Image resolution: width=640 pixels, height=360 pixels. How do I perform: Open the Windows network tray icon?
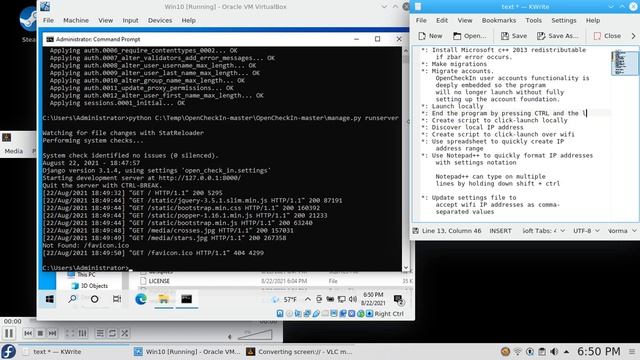342,299
